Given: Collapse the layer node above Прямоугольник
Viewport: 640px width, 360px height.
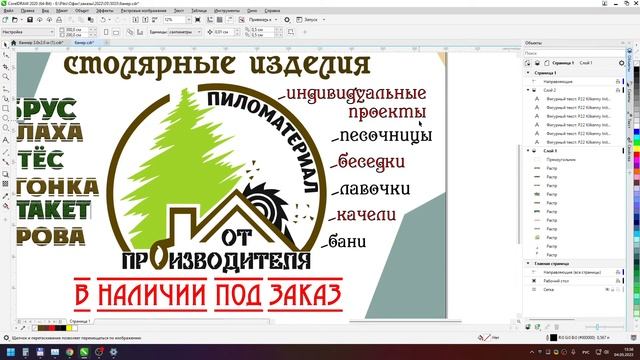Looking at the screenshot, I should (x=528, y=151).
